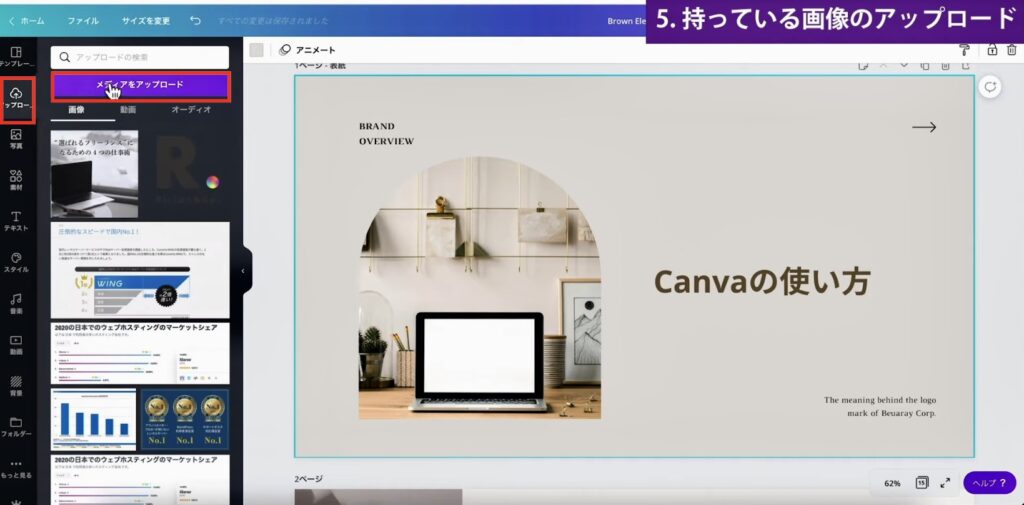Select the Canvaの使い方 heading on the canvas
This screenshot has height=505, width=1024.
click(762, 282)
